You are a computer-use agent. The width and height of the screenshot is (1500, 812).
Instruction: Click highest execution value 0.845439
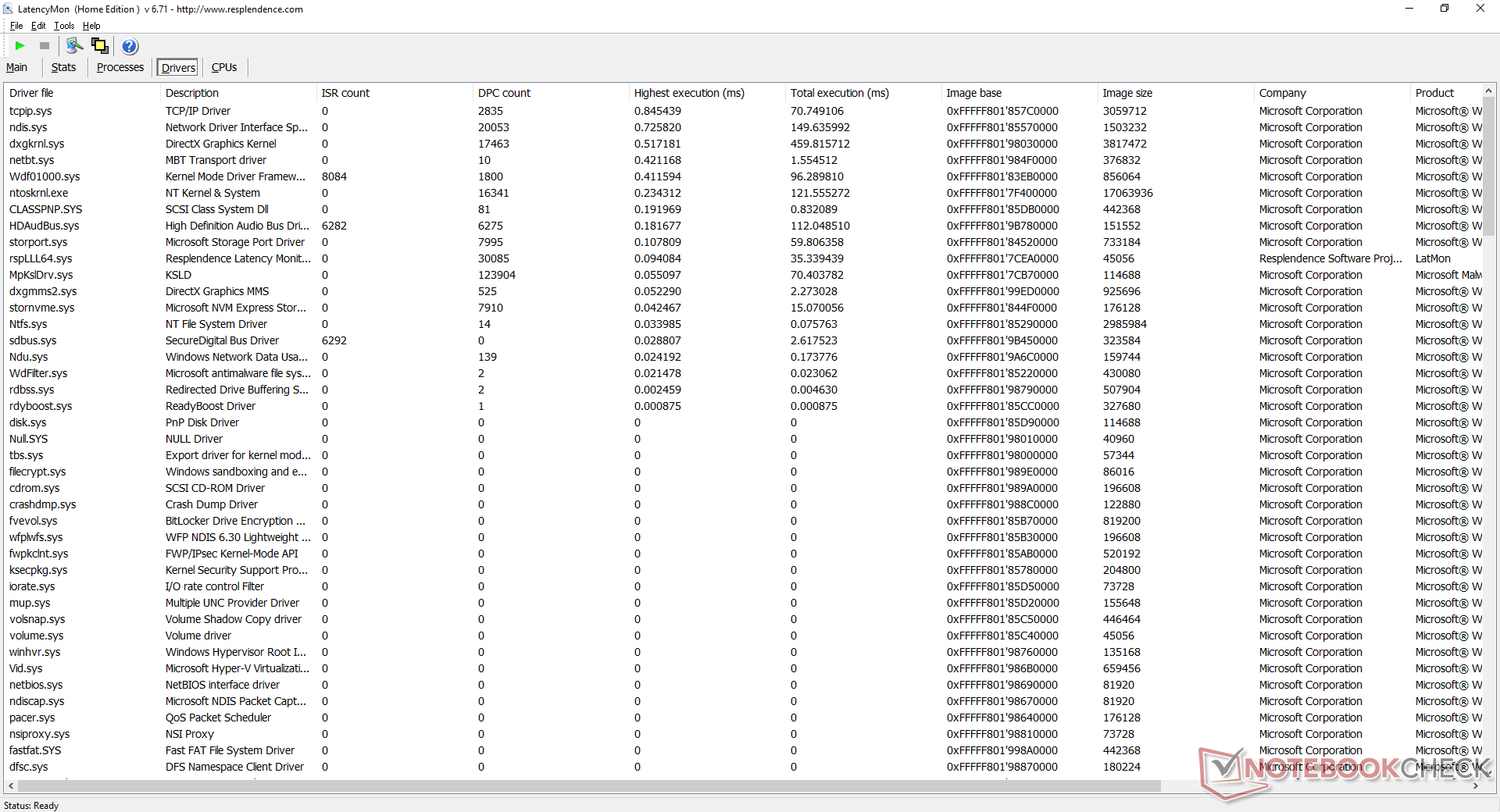coord(658,111)
